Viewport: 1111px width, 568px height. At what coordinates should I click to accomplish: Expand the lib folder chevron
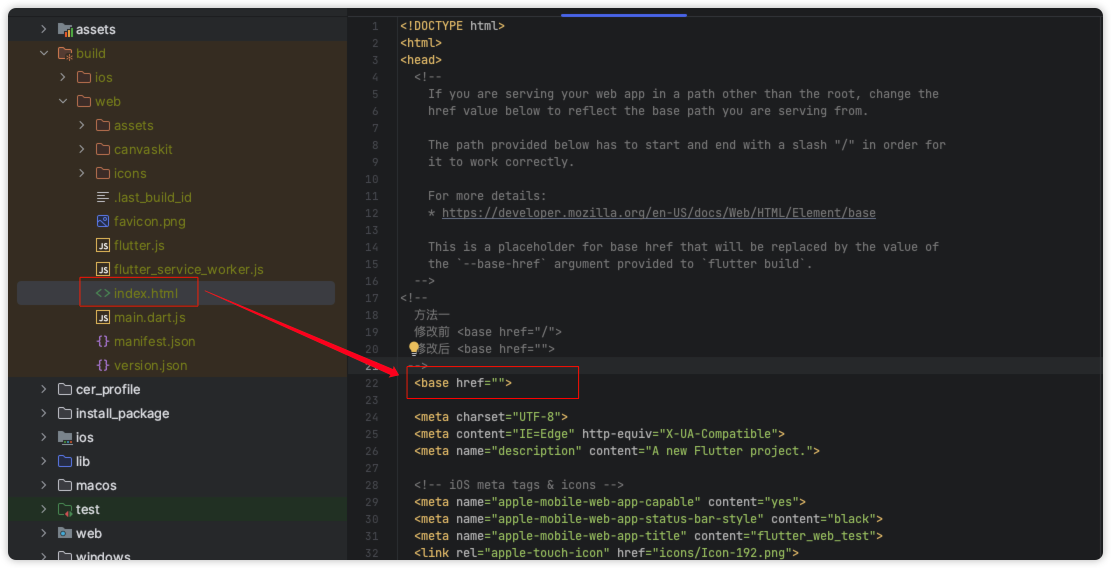pos(43,461)
